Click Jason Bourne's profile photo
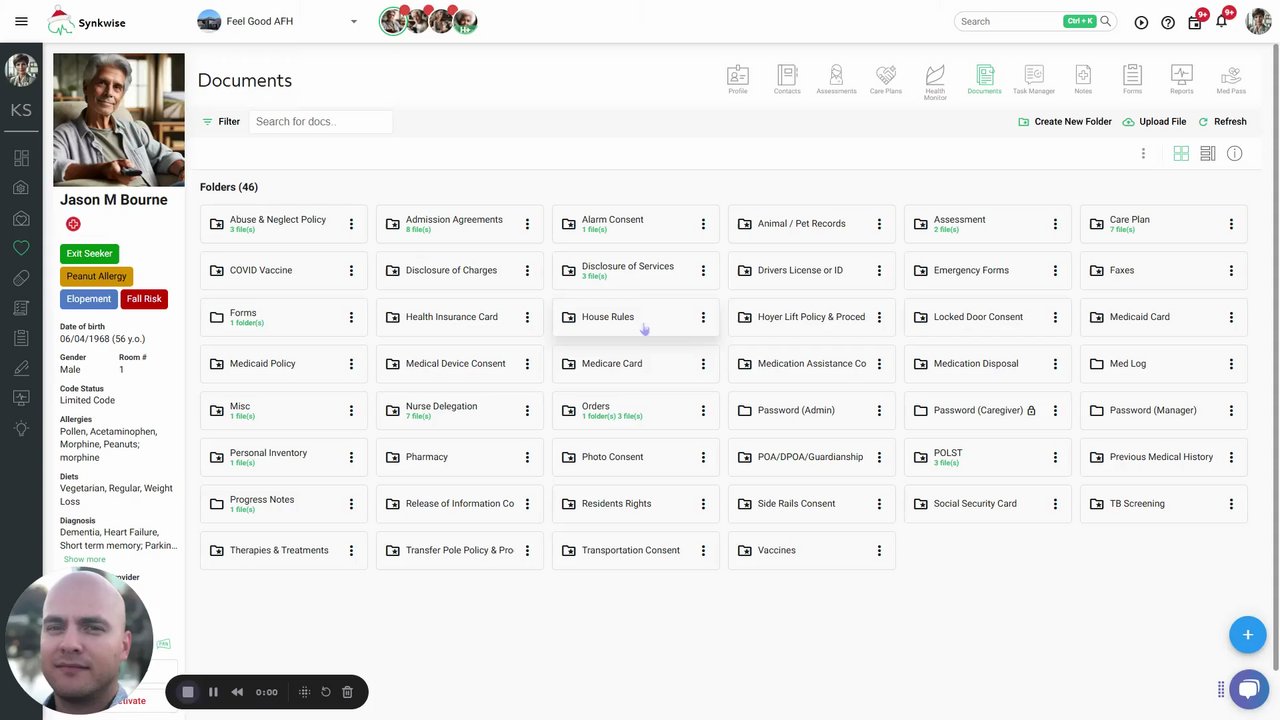Screen dimensions: 1280x720 [x=119, y=120]
